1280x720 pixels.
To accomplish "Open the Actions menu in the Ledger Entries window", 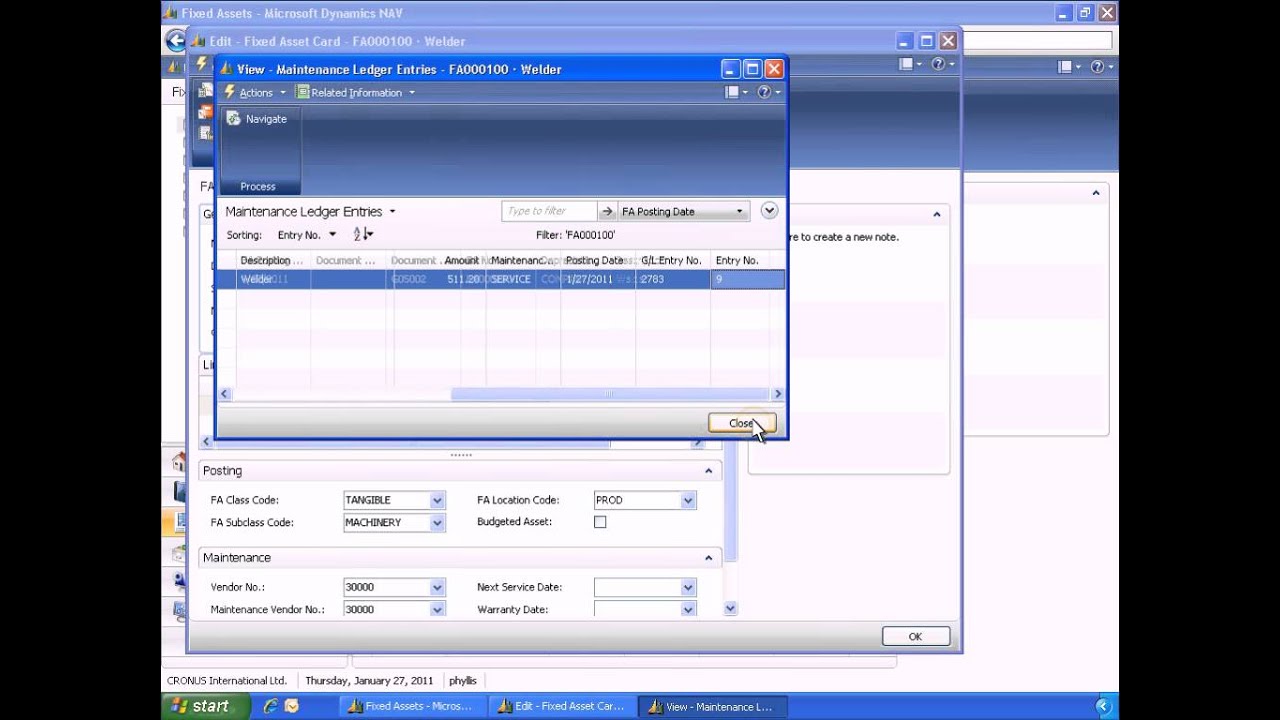I will tap(254, 92).
